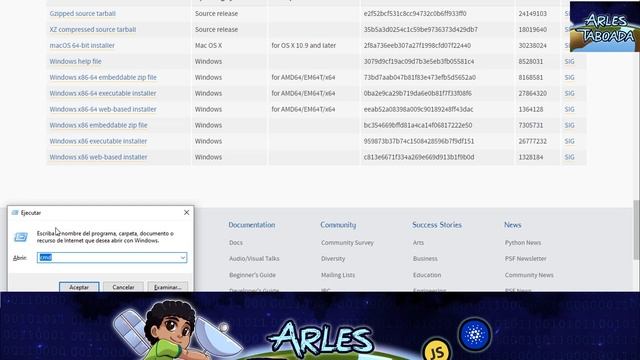
Task: Open the Education link under Success Stories
Action: pyautogui.click(x=427, y=275)
